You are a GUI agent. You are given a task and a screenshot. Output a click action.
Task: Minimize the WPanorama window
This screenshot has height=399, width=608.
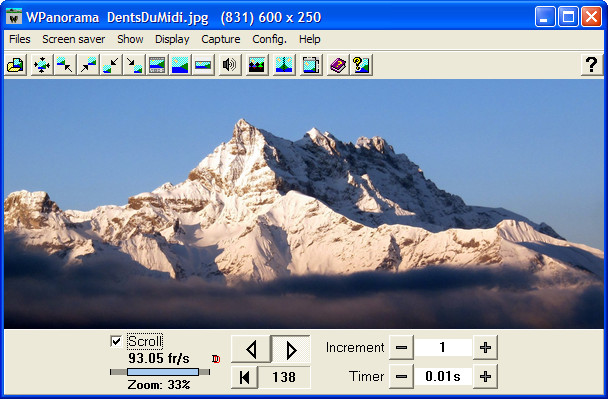tap(545, 17)
